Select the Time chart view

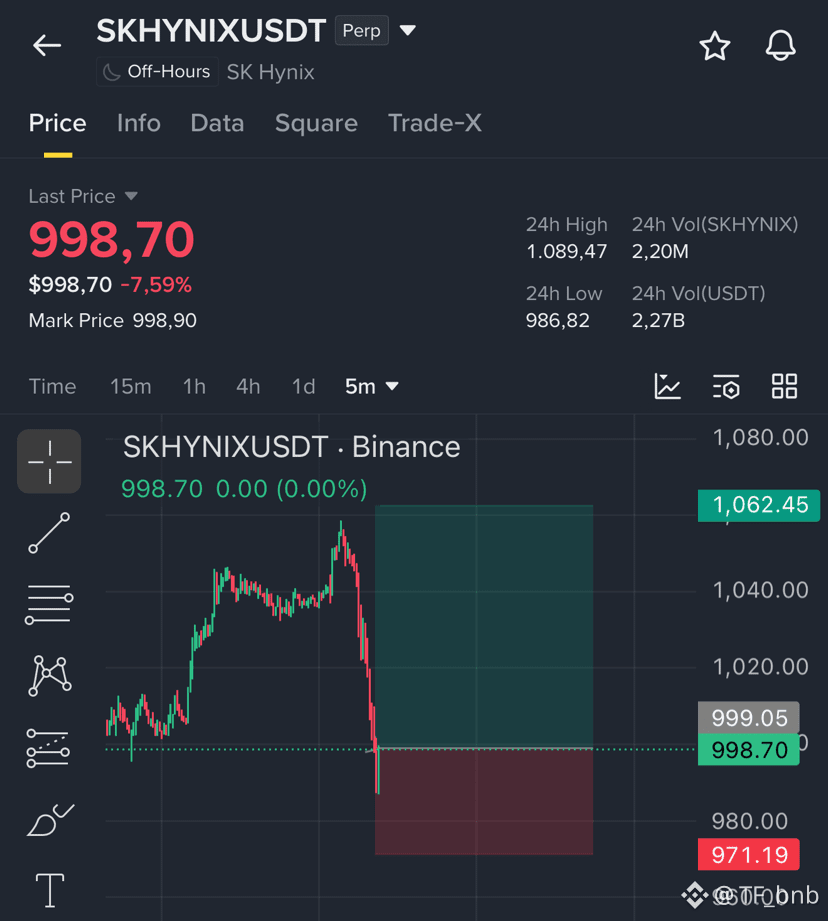[x=52, y=386]
